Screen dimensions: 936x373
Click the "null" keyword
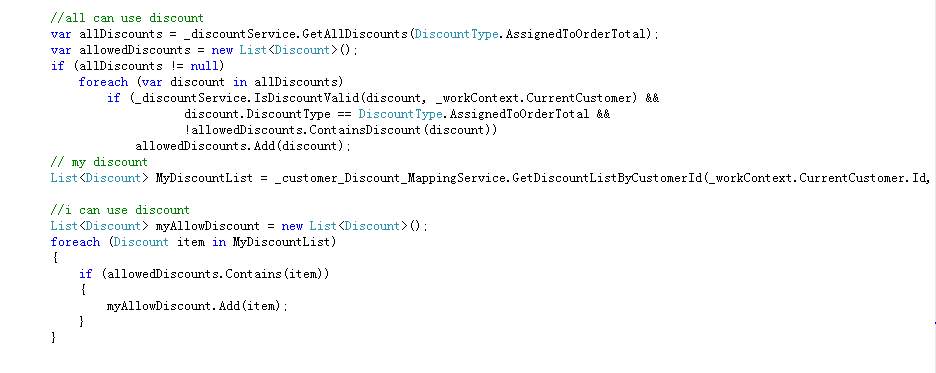click(204, 66)
